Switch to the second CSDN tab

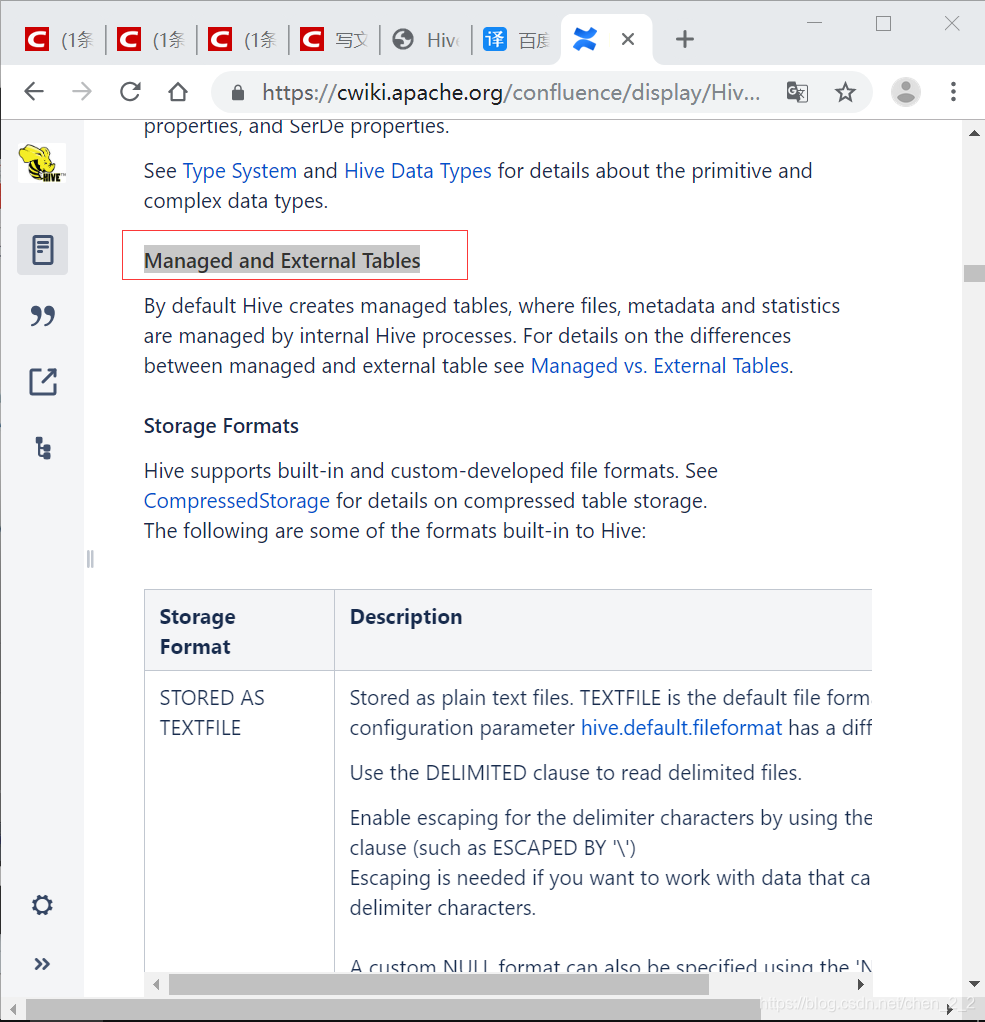click(151, 40)
